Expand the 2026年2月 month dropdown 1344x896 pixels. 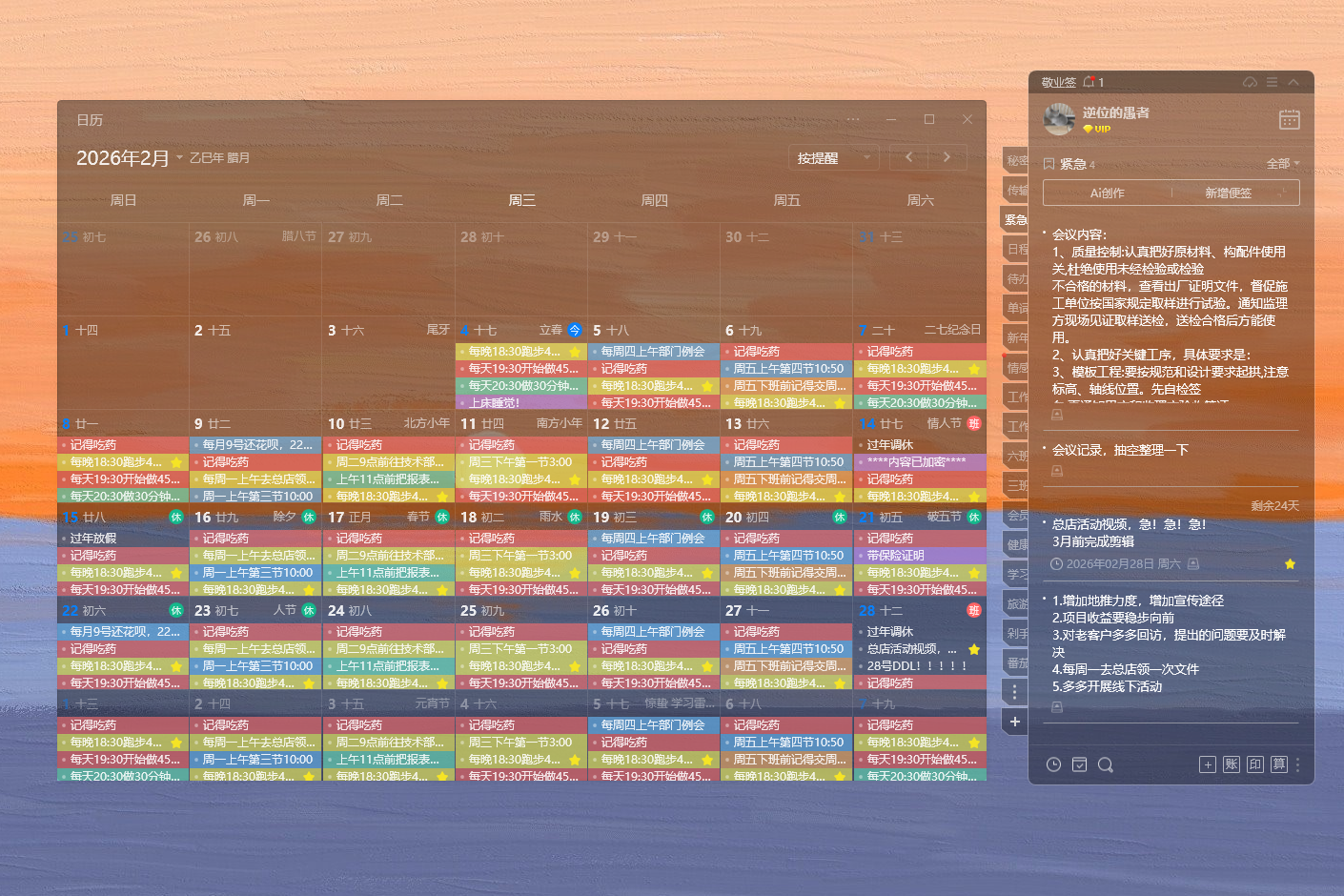(179, 158)
